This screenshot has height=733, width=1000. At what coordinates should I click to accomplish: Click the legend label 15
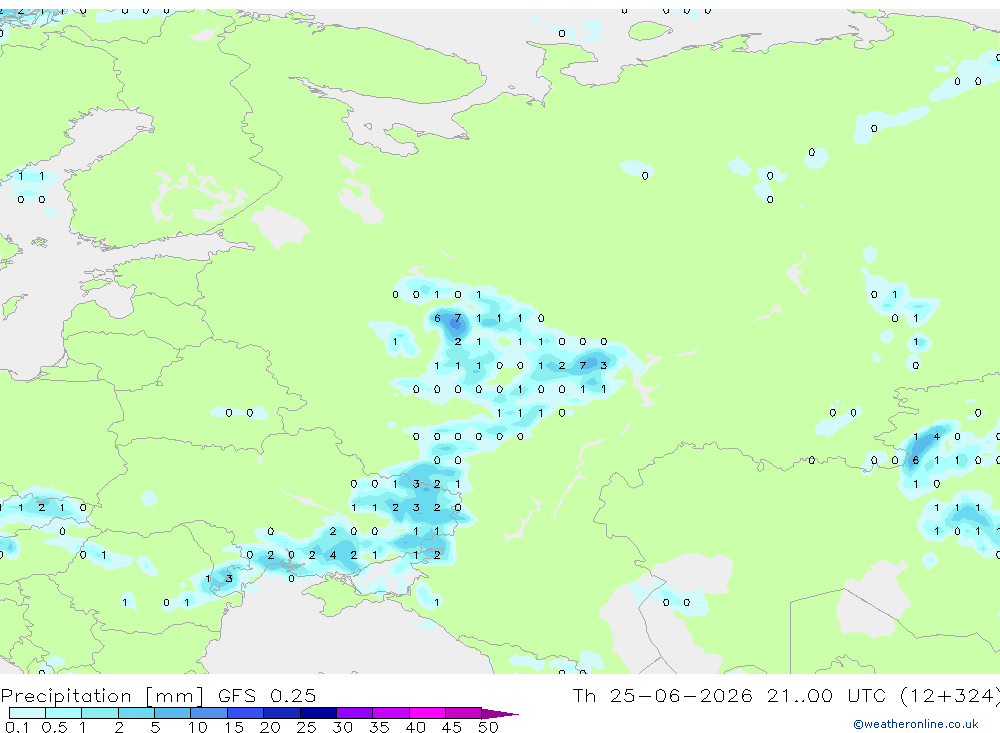tap(233, 727)
